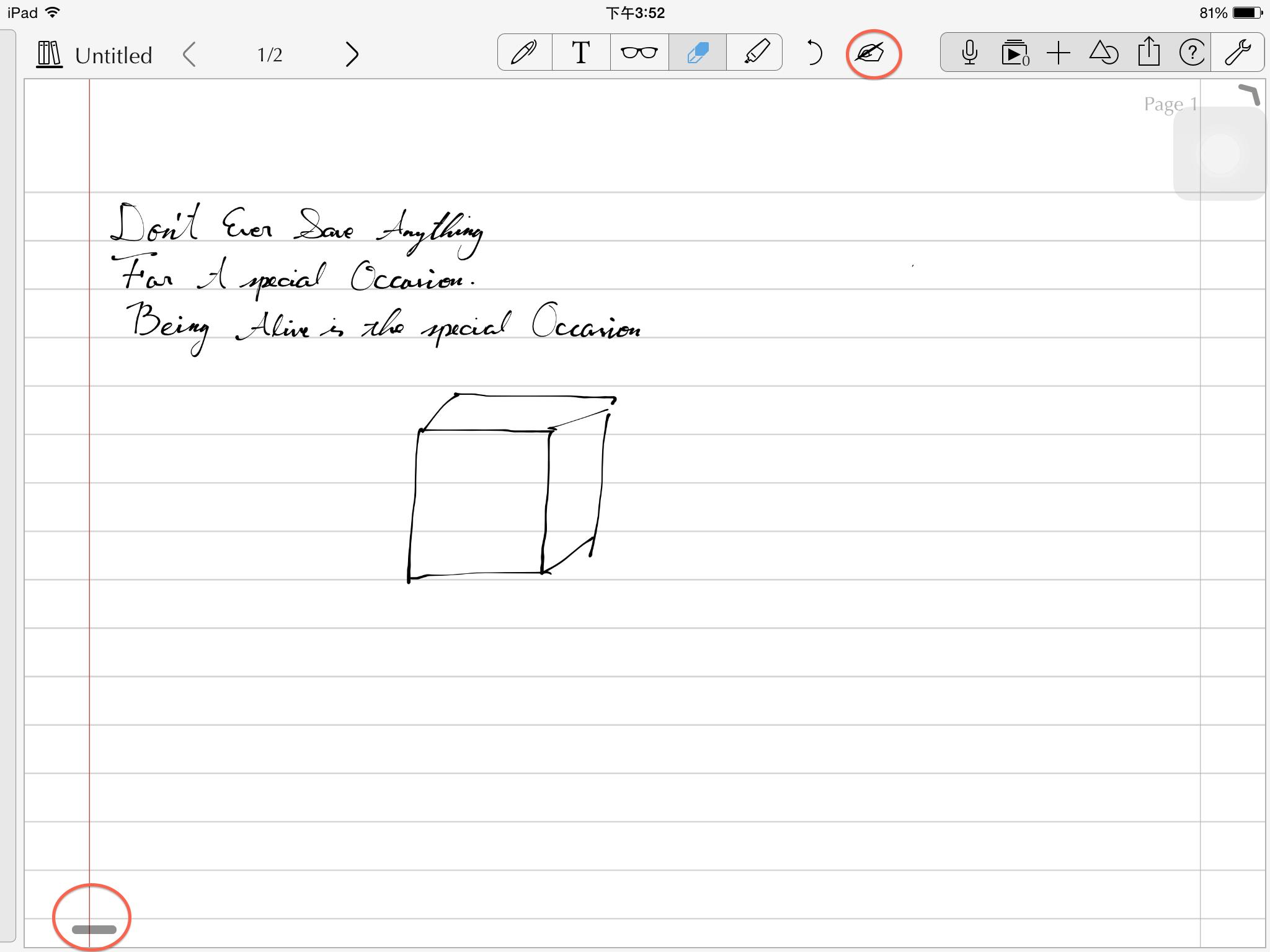Share or export the notebook
The width and height of the screenshot is (1270, 952).
click(x=1148, y=52)
